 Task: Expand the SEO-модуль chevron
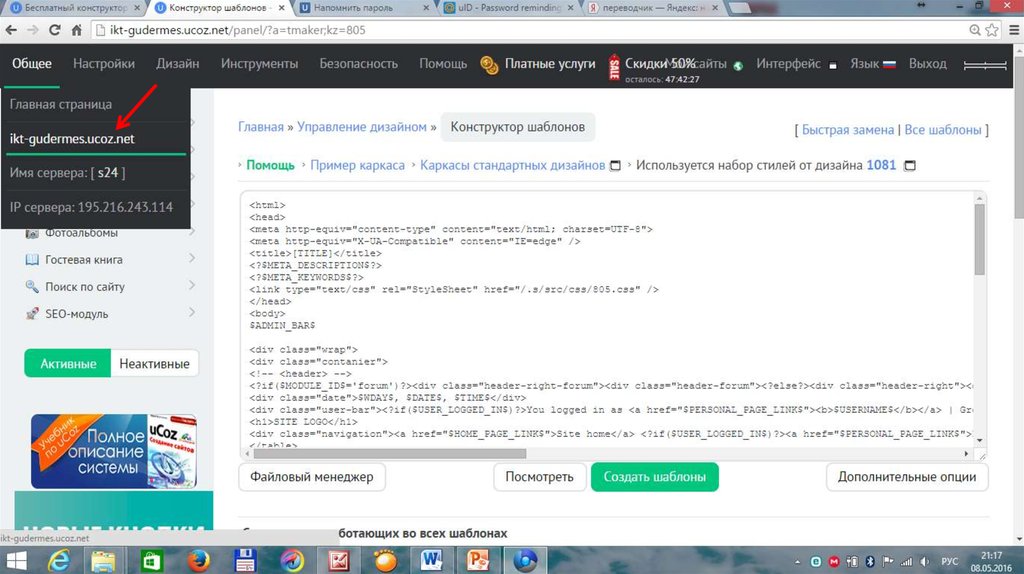coord(191,314)
